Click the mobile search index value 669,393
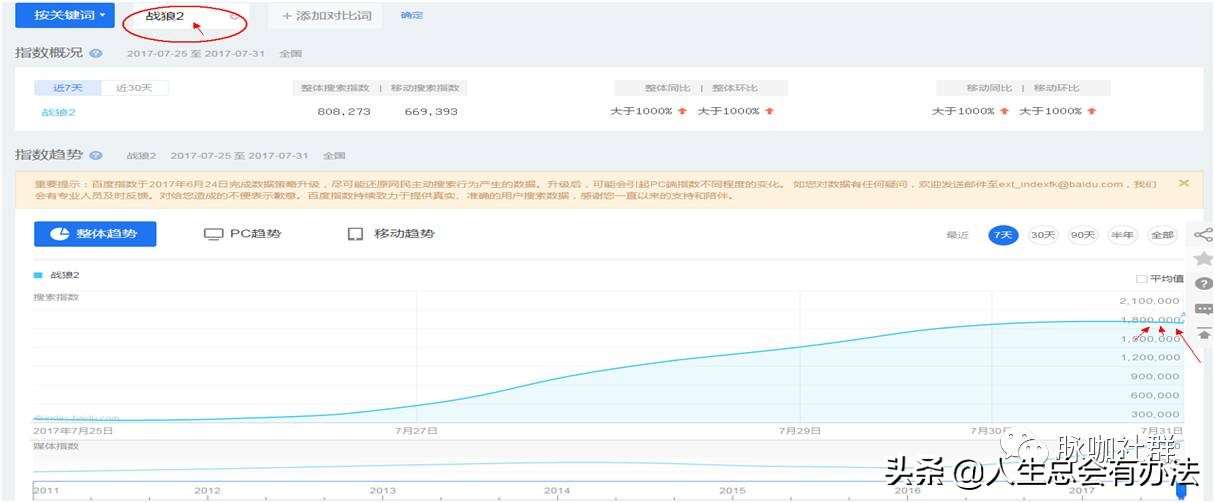This screenshot has width=1215, height=503. coord(431,111)
